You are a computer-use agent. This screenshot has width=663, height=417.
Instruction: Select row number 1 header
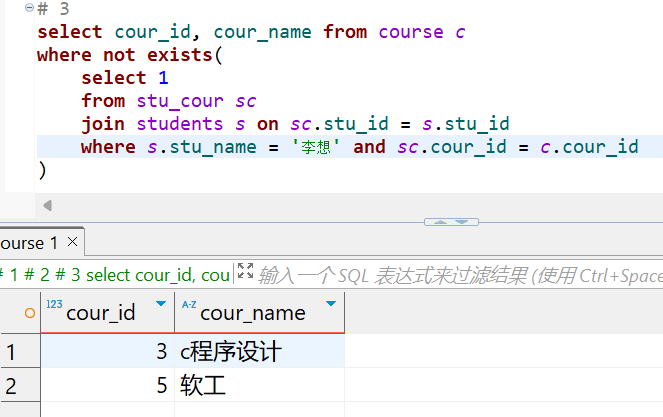(x=12, y=352)
